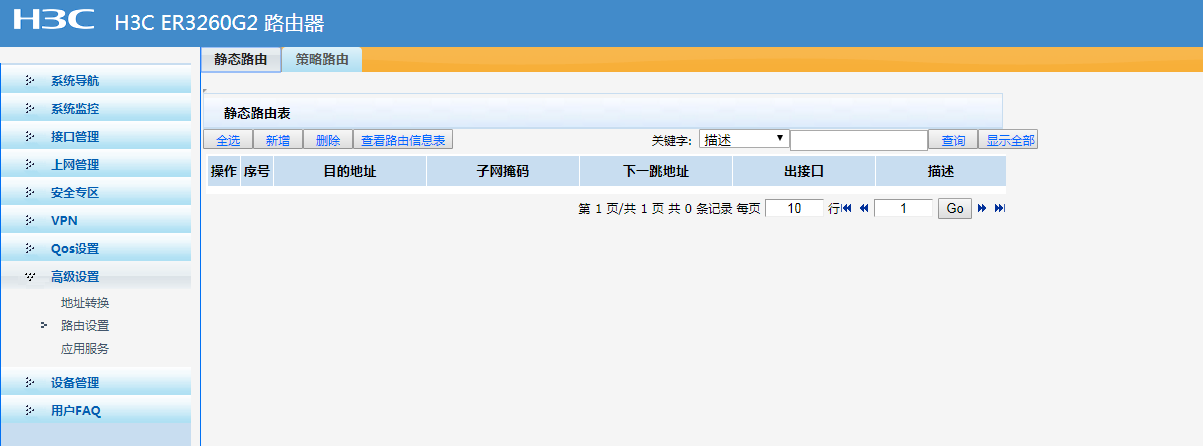Click the 静态路由表 section title
The image size is (1203, 446).
(x=257, y=114)
